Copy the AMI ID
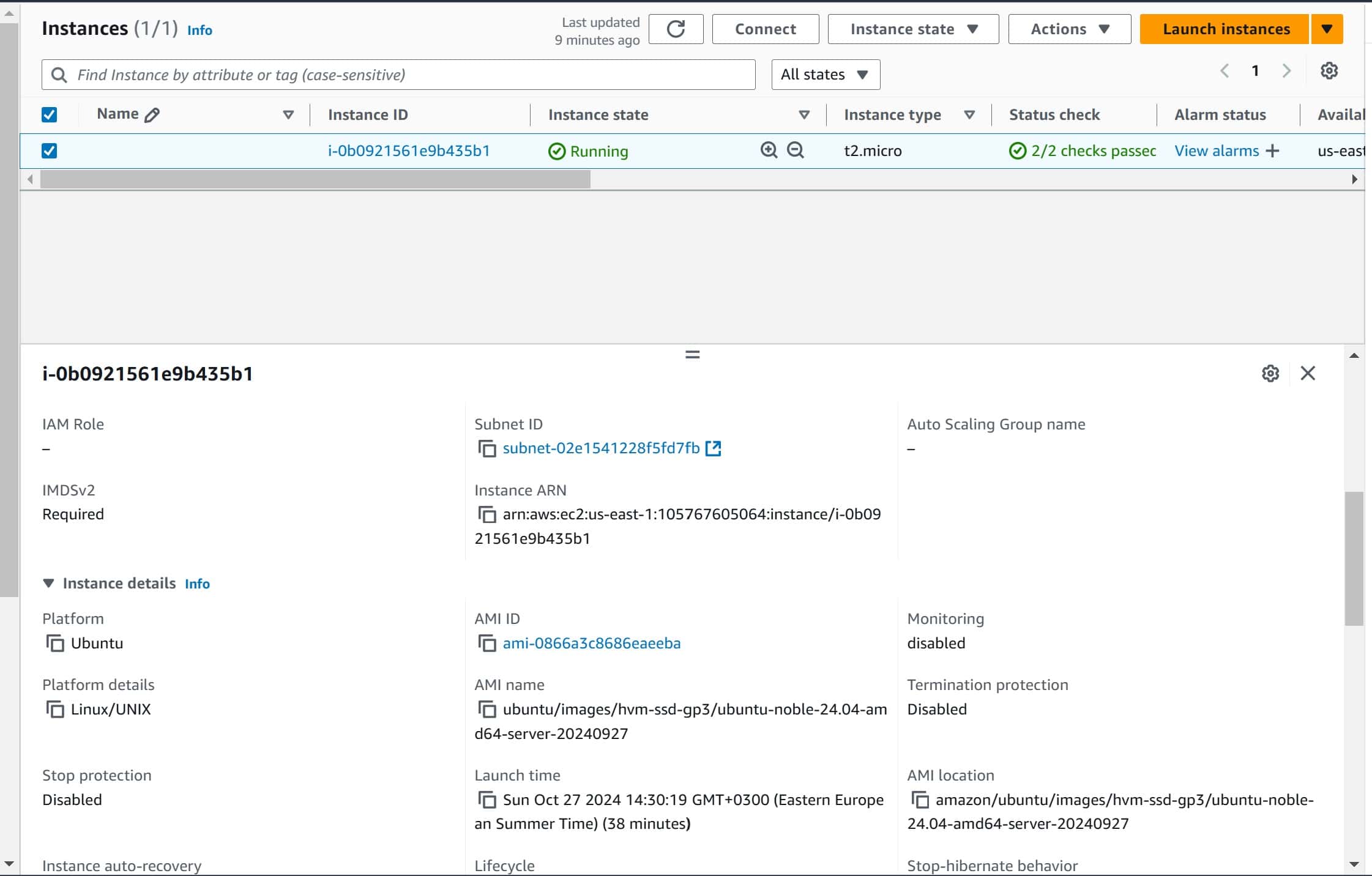The width and height of the screenshot is (1372, 876). click(x=487, y=644)
